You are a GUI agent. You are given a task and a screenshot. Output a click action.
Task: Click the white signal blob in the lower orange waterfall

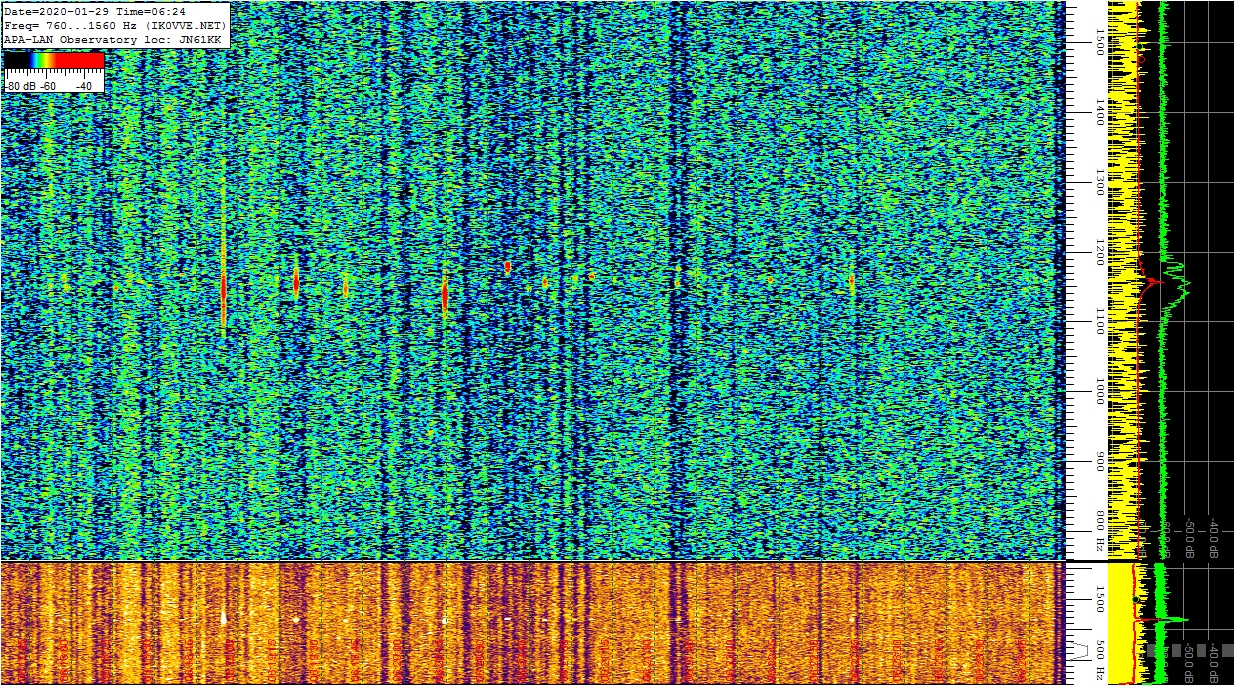pyautogui.click(x=223, y=618)
